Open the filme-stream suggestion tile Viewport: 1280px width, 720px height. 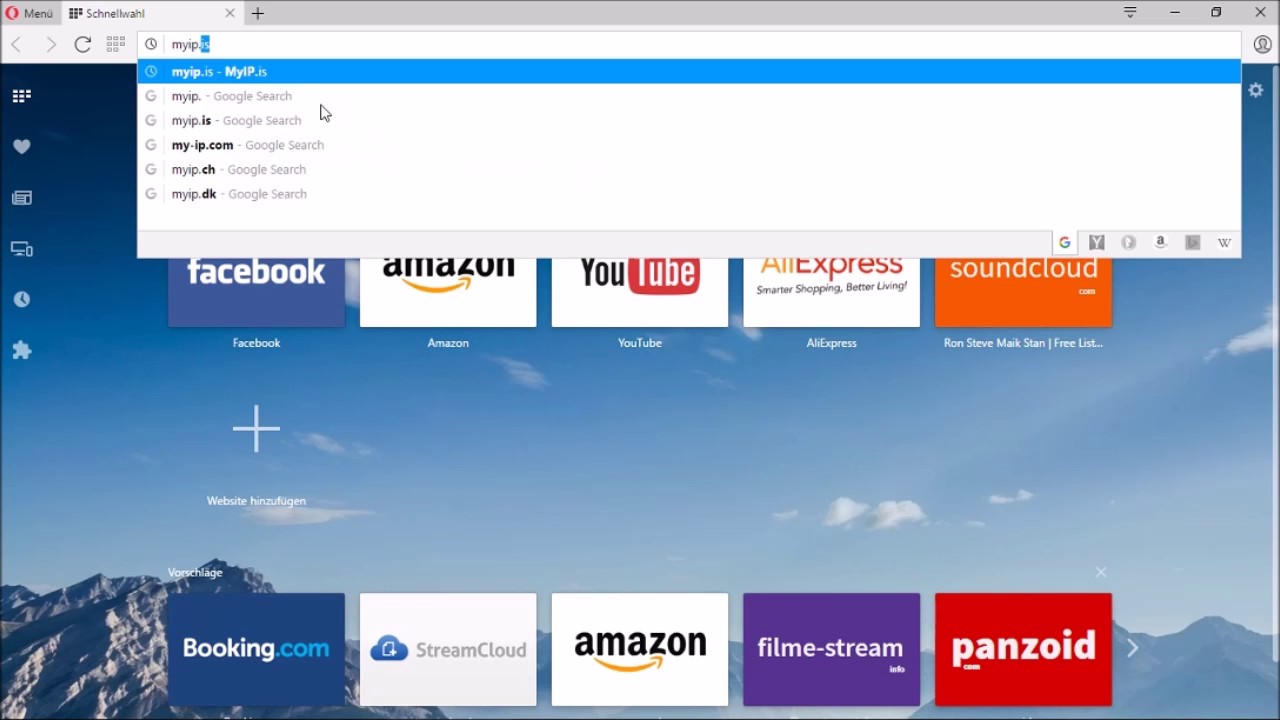pyautogui.click(x=832, y=649)
